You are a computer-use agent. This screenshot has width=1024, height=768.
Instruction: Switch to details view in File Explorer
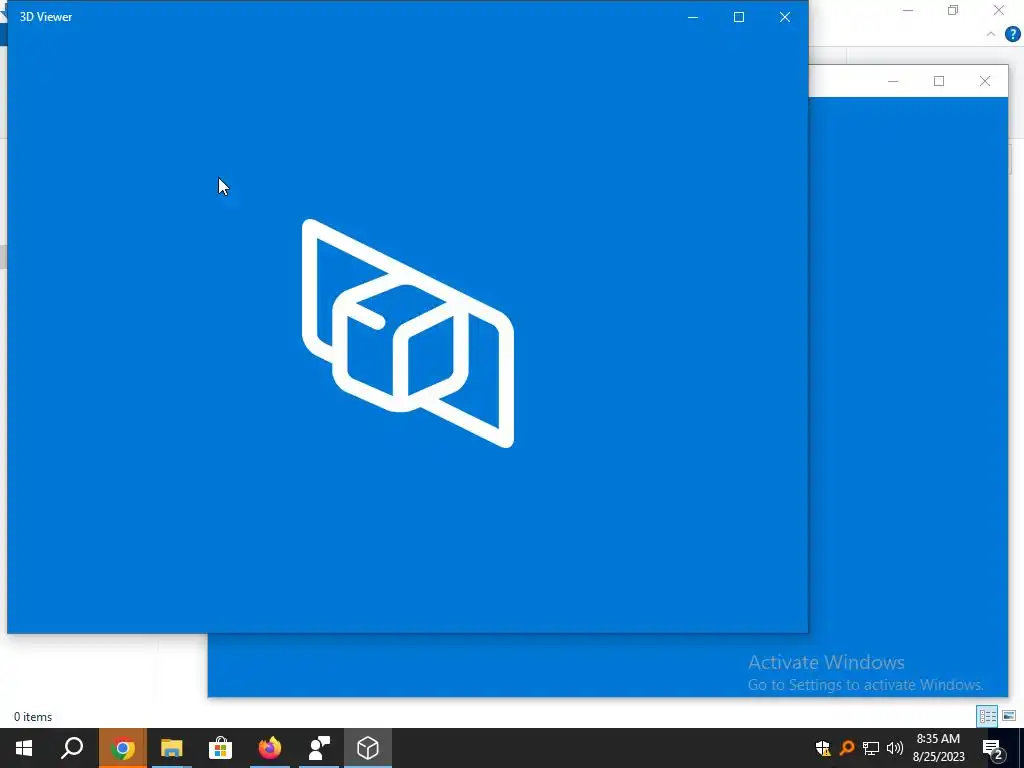point(987,716)
